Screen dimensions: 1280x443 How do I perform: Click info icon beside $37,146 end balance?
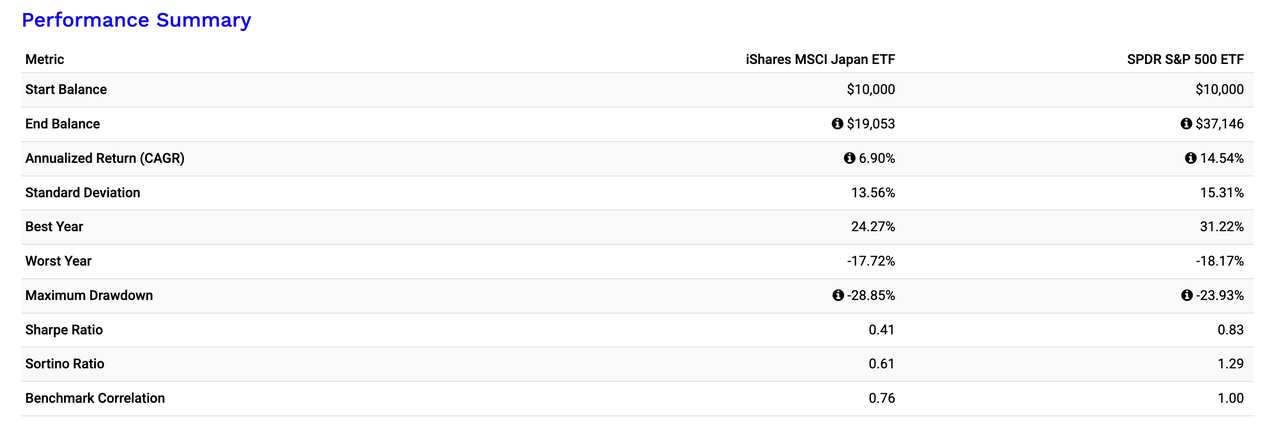[1187, 124]
